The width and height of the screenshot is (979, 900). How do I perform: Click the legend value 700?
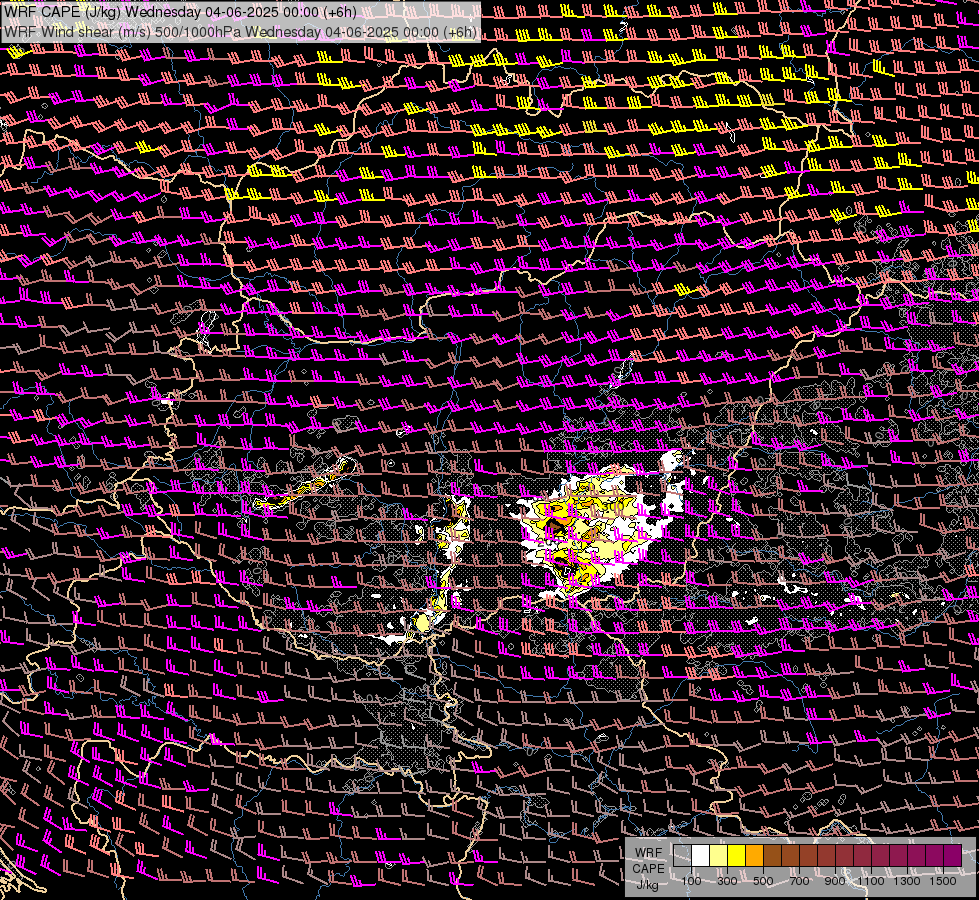[x=799, y=881]
